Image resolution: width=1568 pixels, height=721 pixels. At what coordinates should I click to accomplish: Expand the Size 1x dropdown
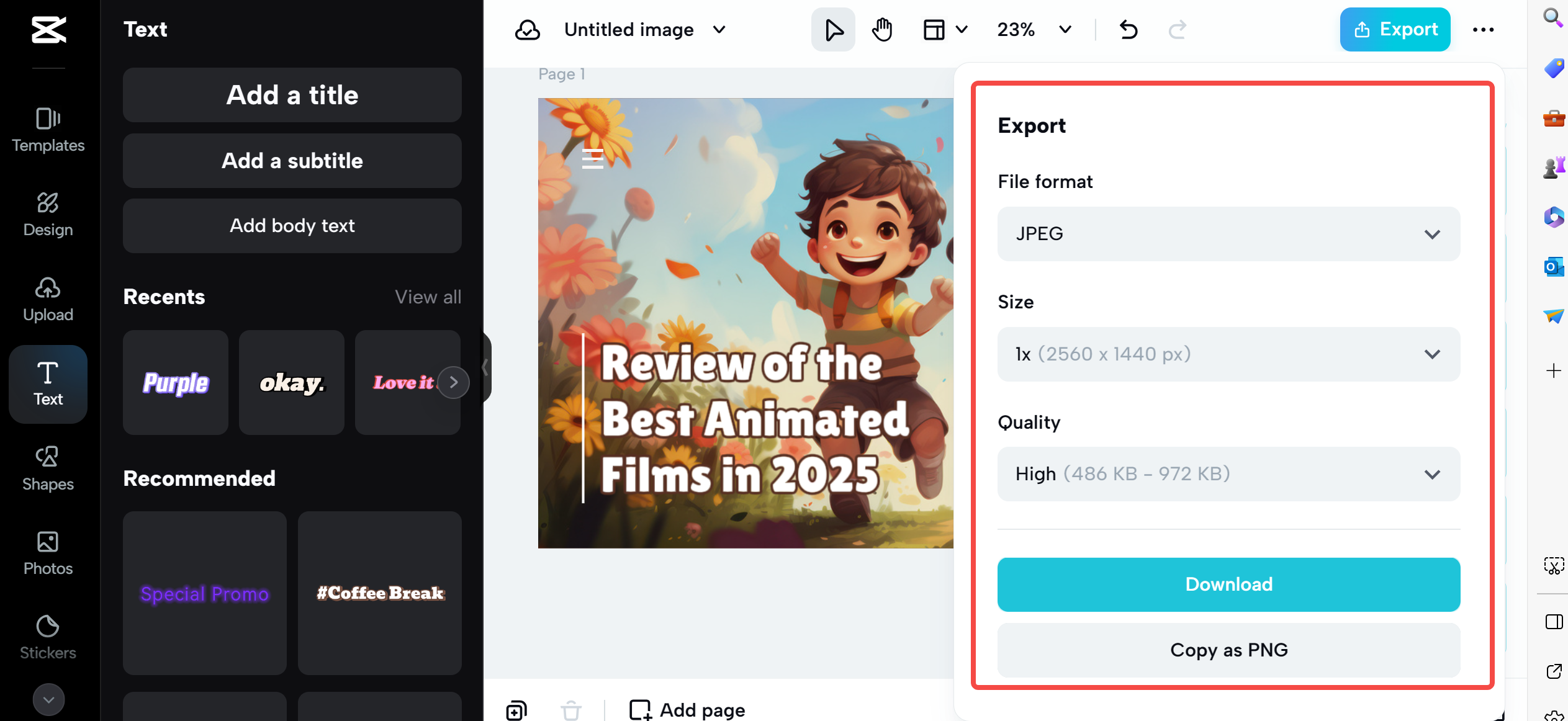click(x=1228, y=354)
